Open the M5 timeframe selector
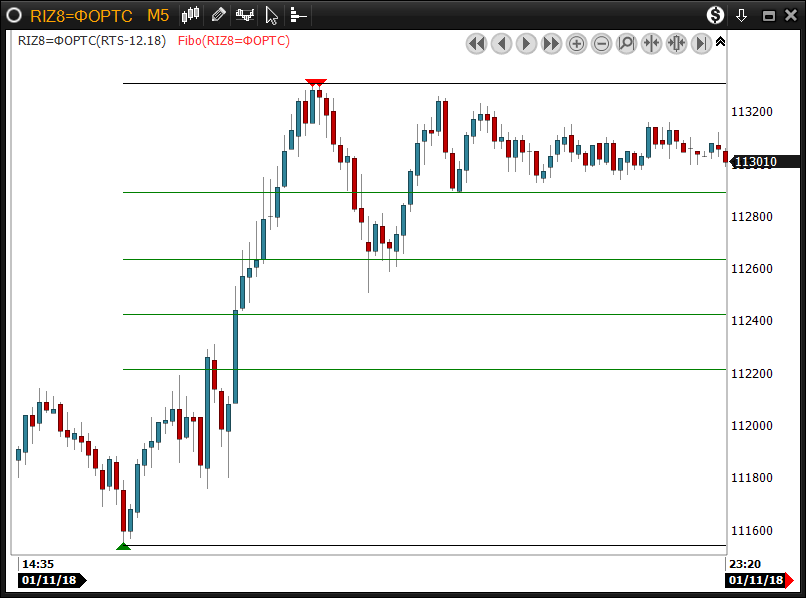 pyautogui.click(x=158, y=15)
